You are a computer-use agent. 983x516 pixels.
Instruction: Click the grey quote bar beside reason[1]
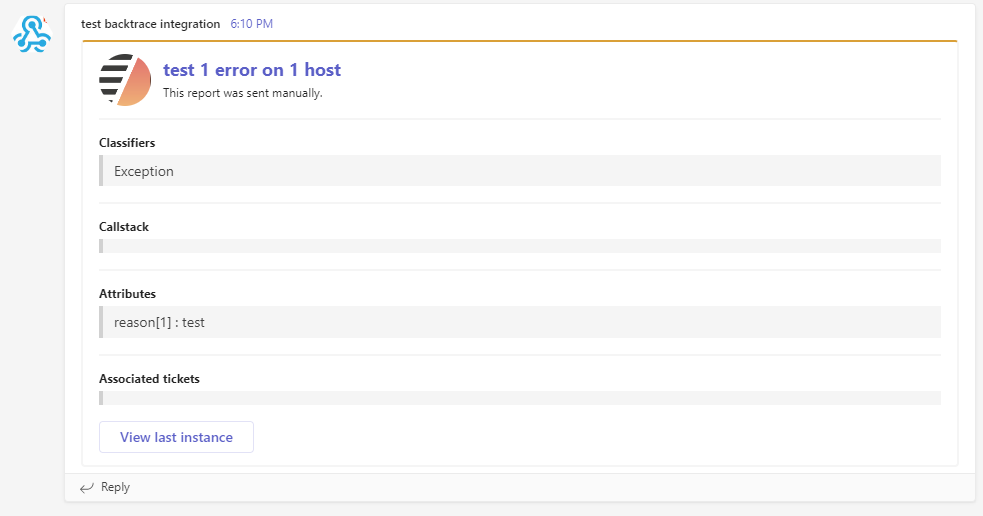click(101, 322)
